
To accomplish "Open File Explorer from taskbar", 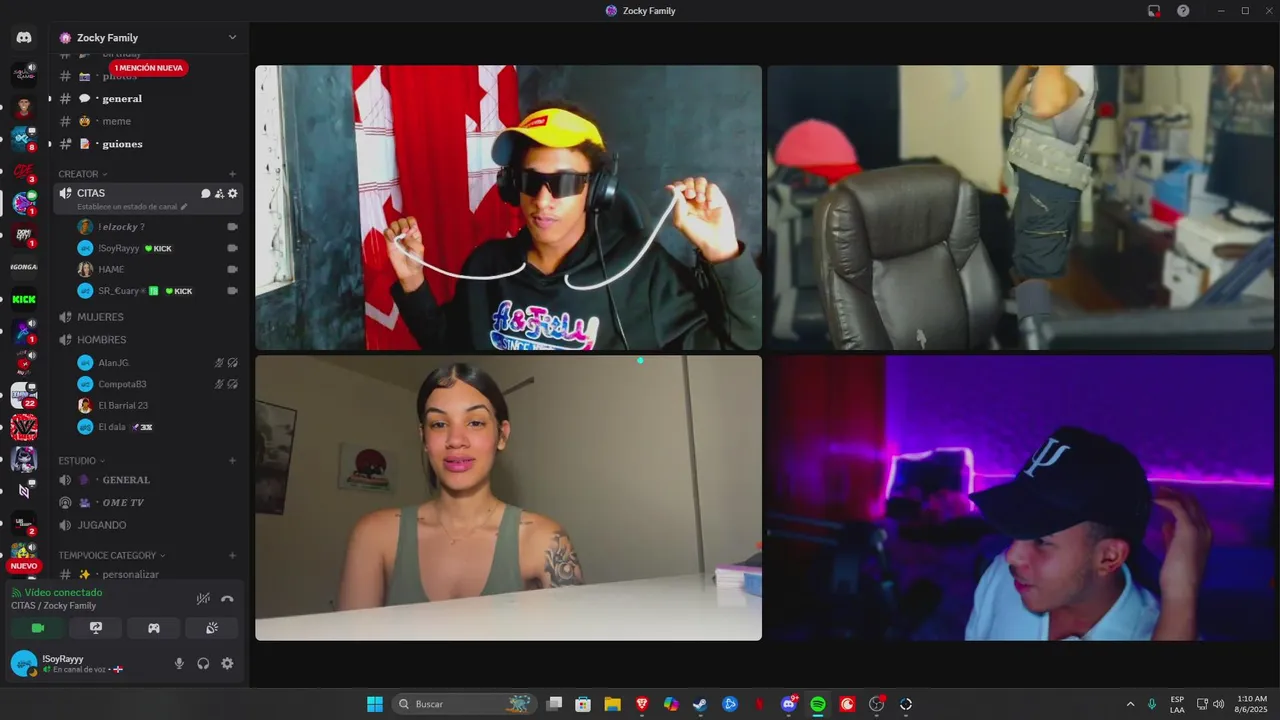I will click(612, 704).
